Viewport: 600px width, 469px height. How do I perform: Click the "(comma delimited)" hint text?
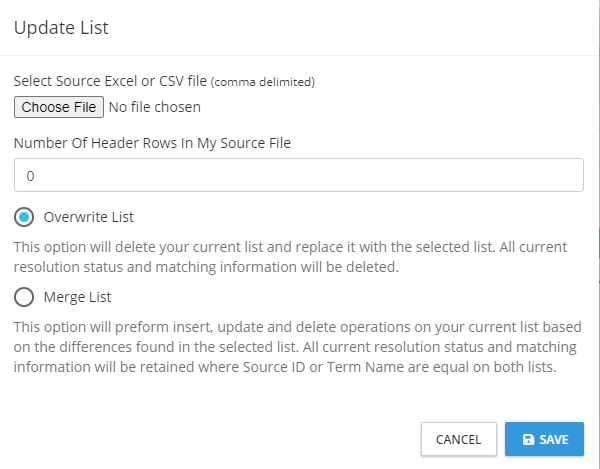262,82
